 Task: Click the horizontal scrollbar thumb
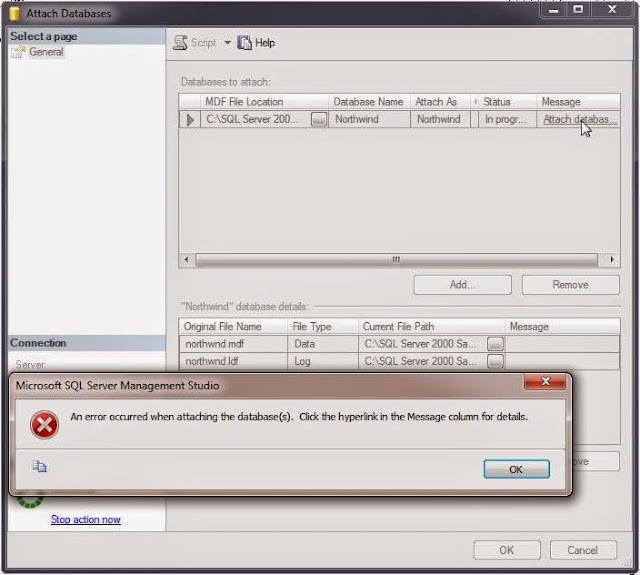(x=396, y=260)
